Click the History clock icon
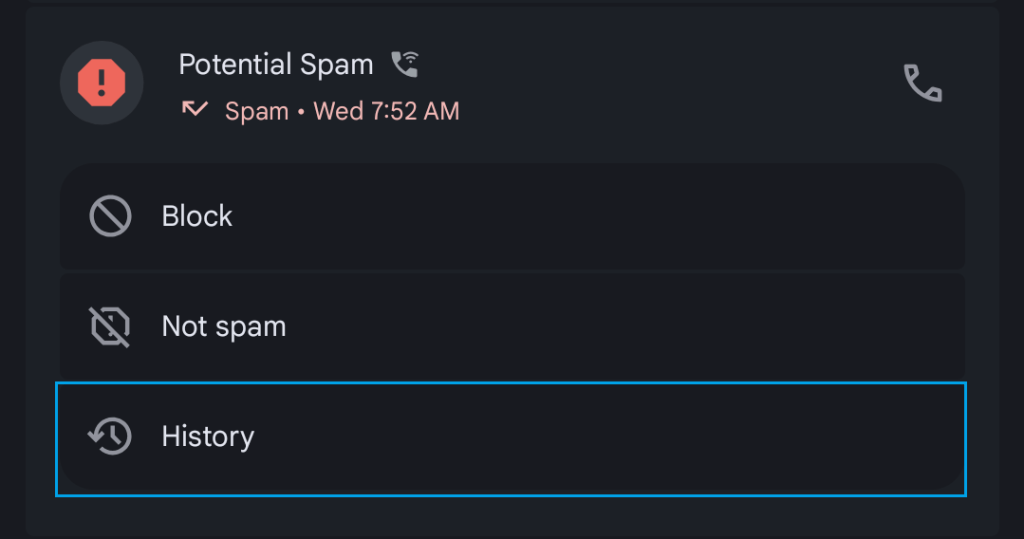The width and height of the screenshot is (1024, 539). 110,436
